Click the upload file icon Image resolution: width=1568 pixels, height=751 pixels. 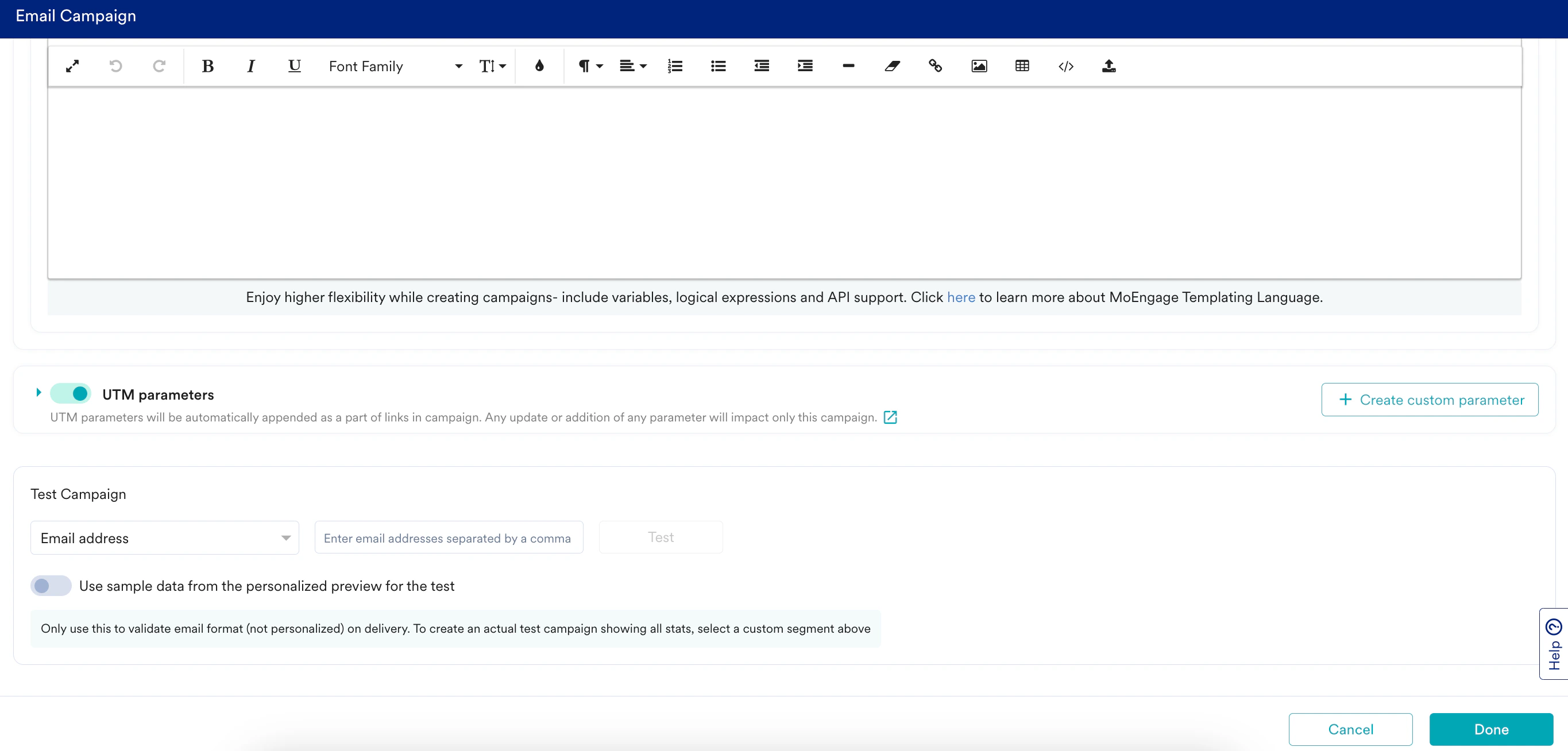tap(1109, 65)
